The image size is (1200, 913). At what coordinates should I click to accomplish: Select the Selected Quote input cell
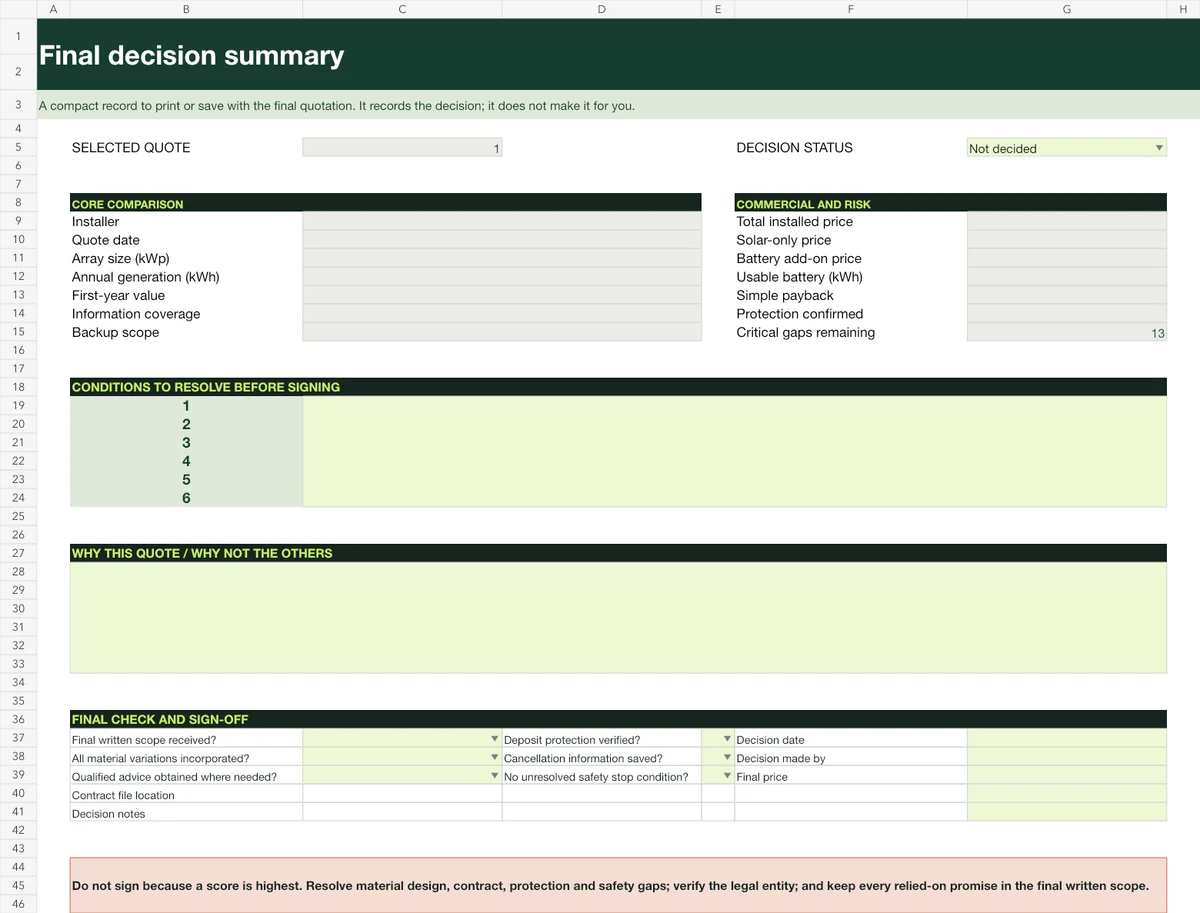click(402, 148)
